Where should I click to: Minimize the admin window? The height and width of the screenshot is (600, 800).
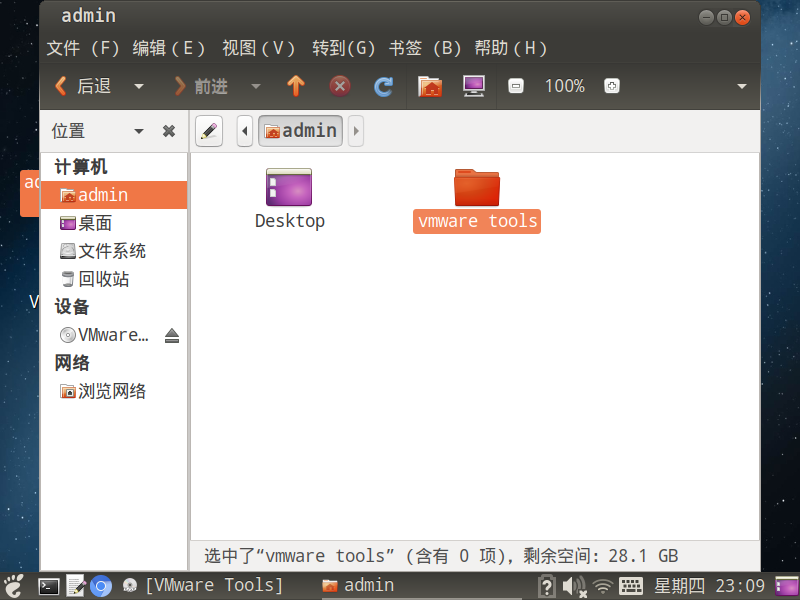[x=706, y=17]
